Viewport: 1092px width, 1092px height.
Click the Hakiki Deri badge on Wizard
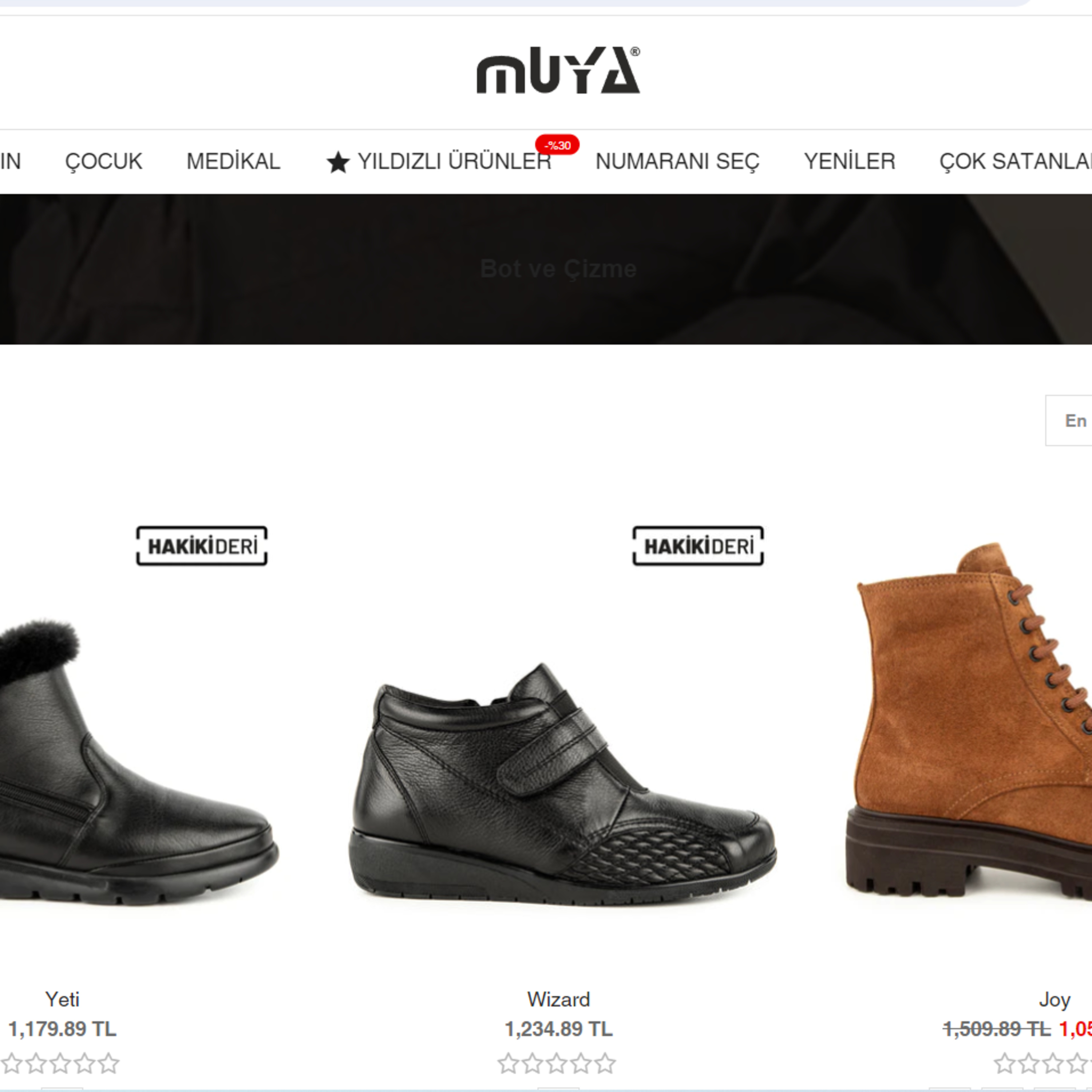pyautogui.click(x=698, y=546)
